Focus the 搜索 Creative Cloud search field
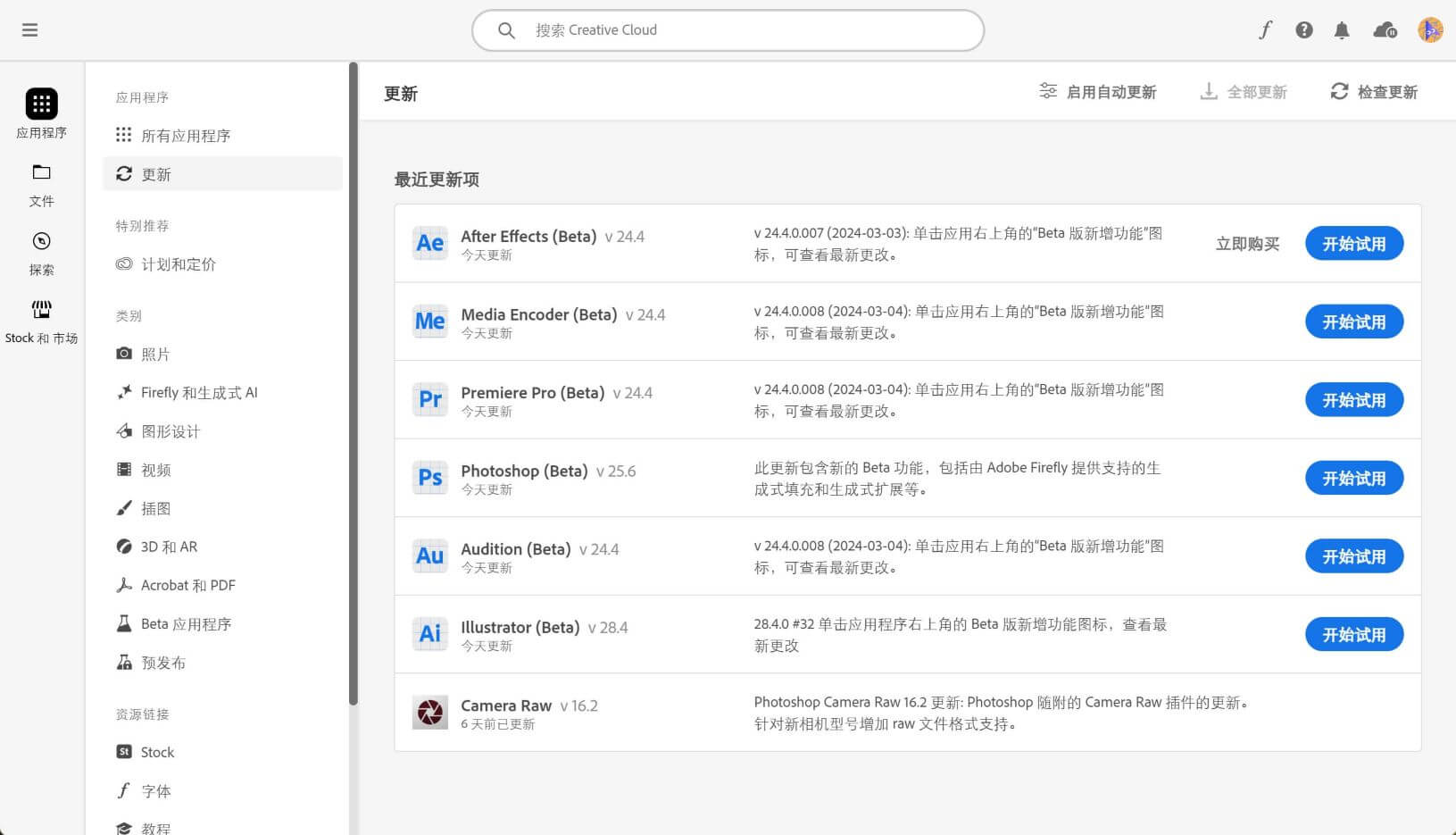The image size is (1456, 835). click(728, 30)
